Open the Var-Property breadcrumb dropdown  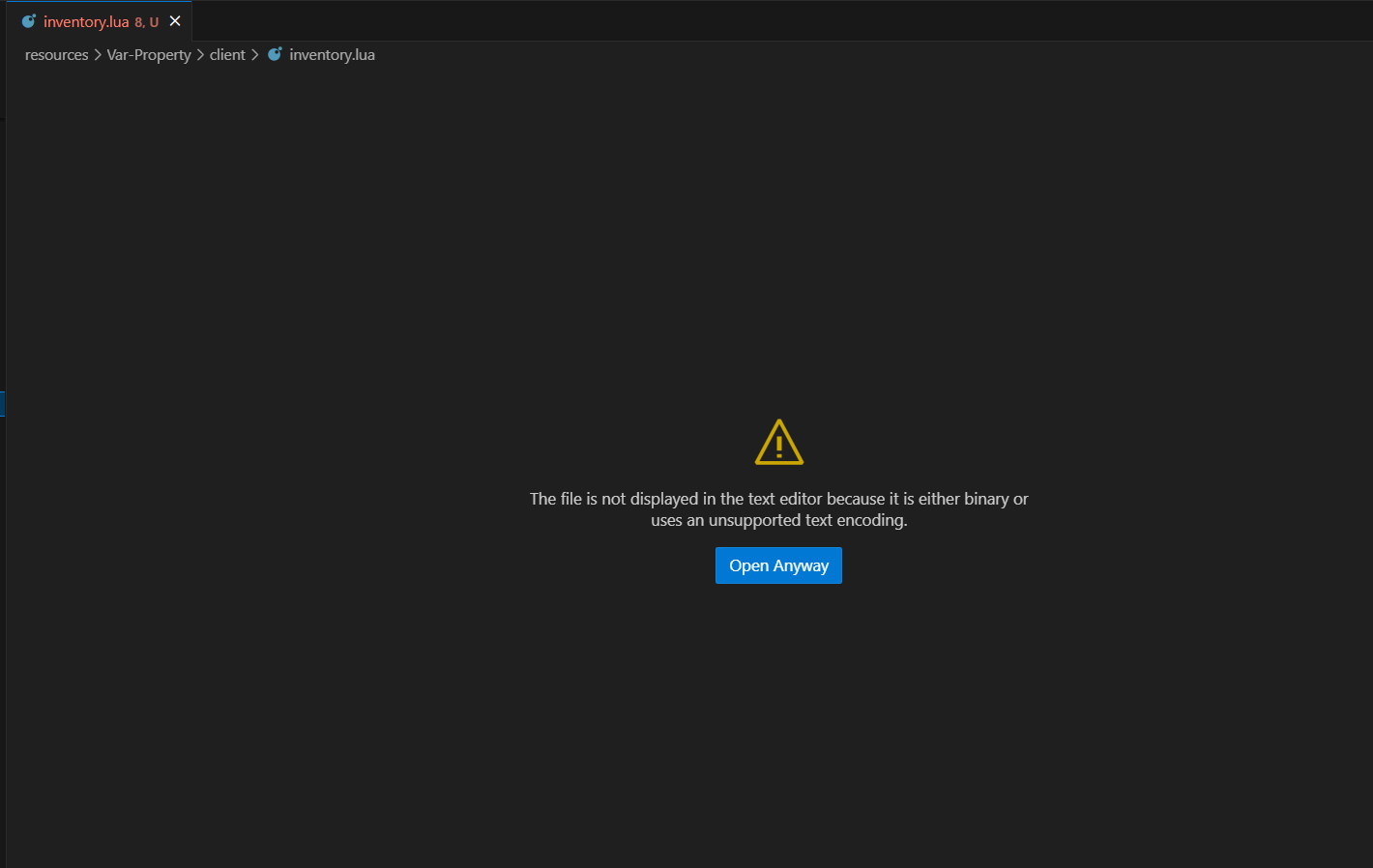(x=149, y=55)
